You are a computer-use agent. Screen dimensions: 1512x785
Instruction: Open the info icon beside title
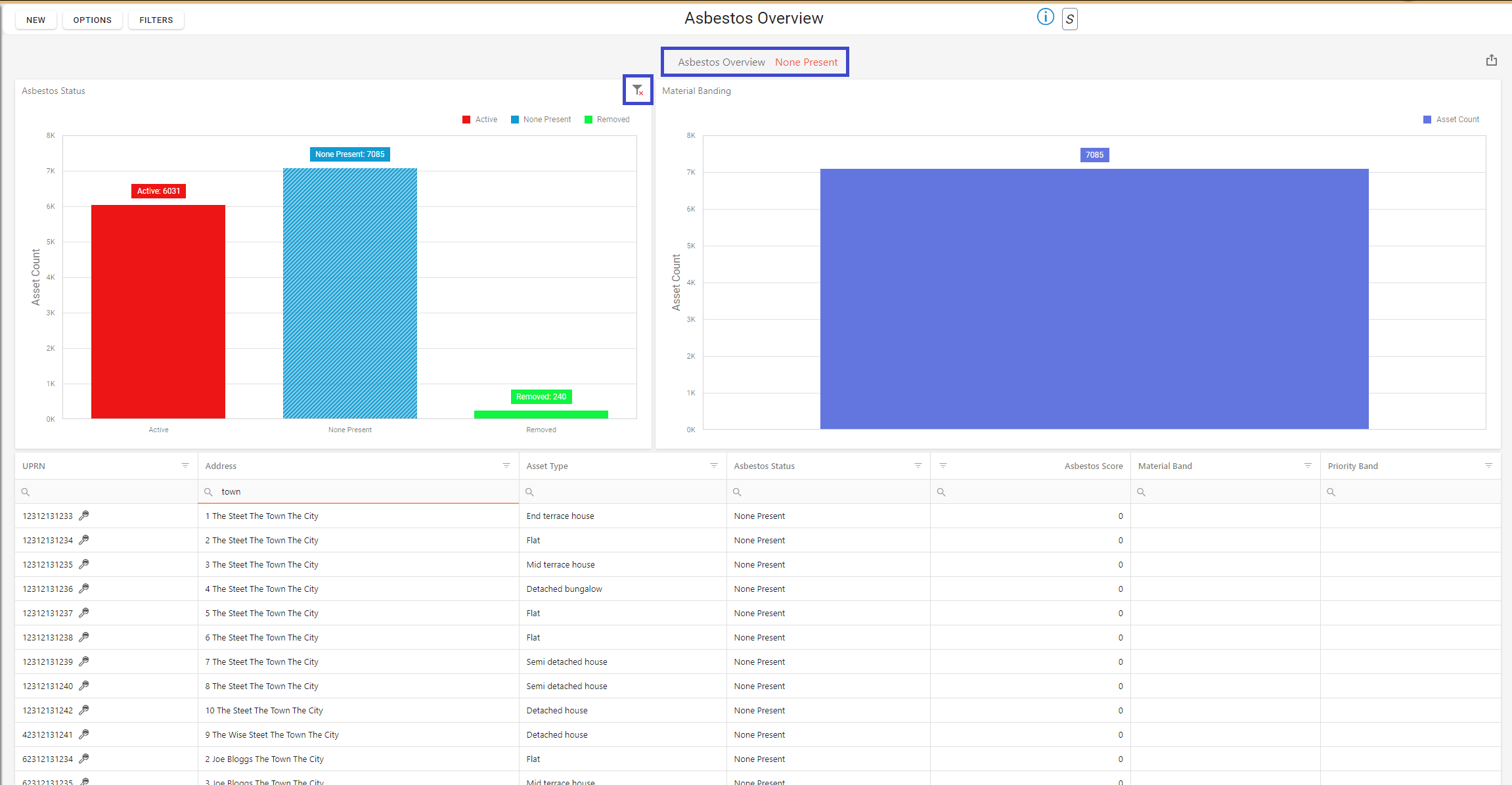point(1045,17)
